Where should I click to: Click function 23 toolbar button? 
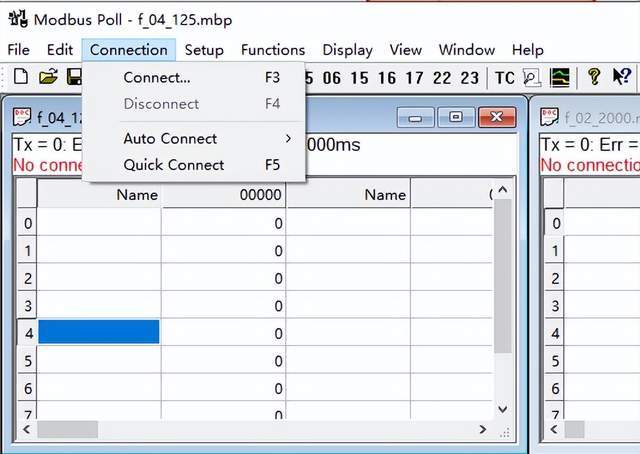(x=469, y=78)
